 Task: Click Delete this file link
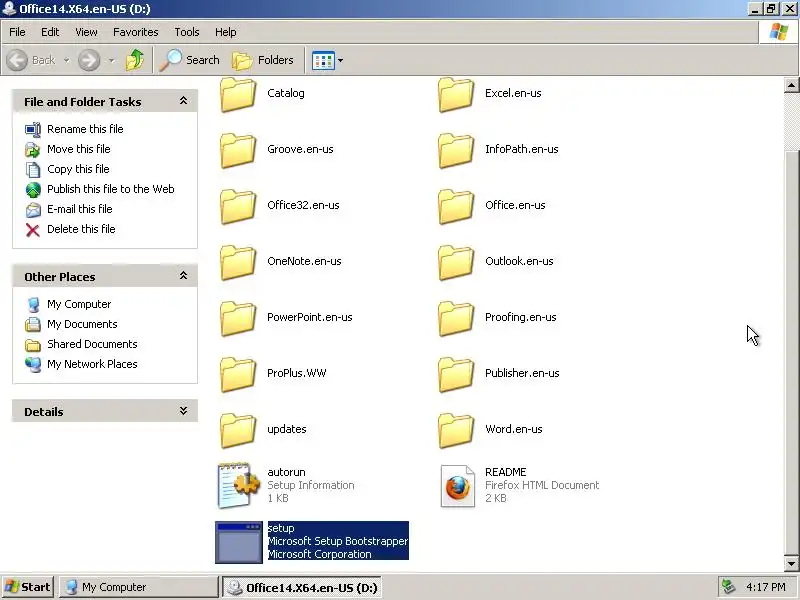click(x=81, y=229)
